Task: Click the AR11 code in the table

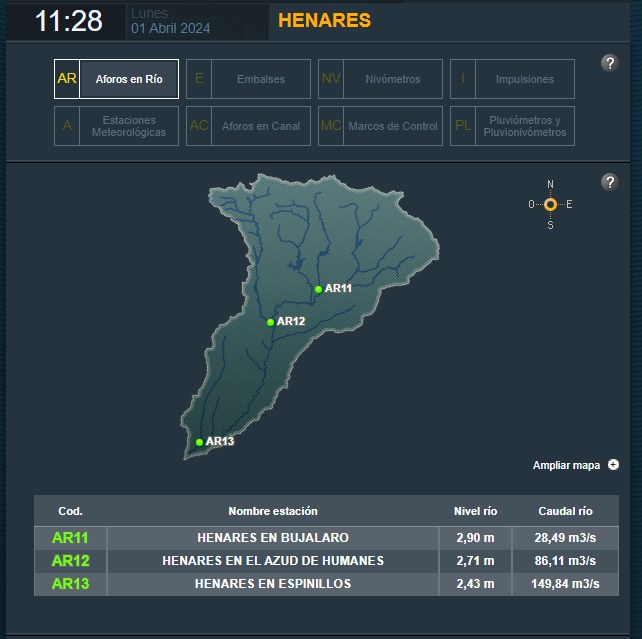Action: pos(70,538)
